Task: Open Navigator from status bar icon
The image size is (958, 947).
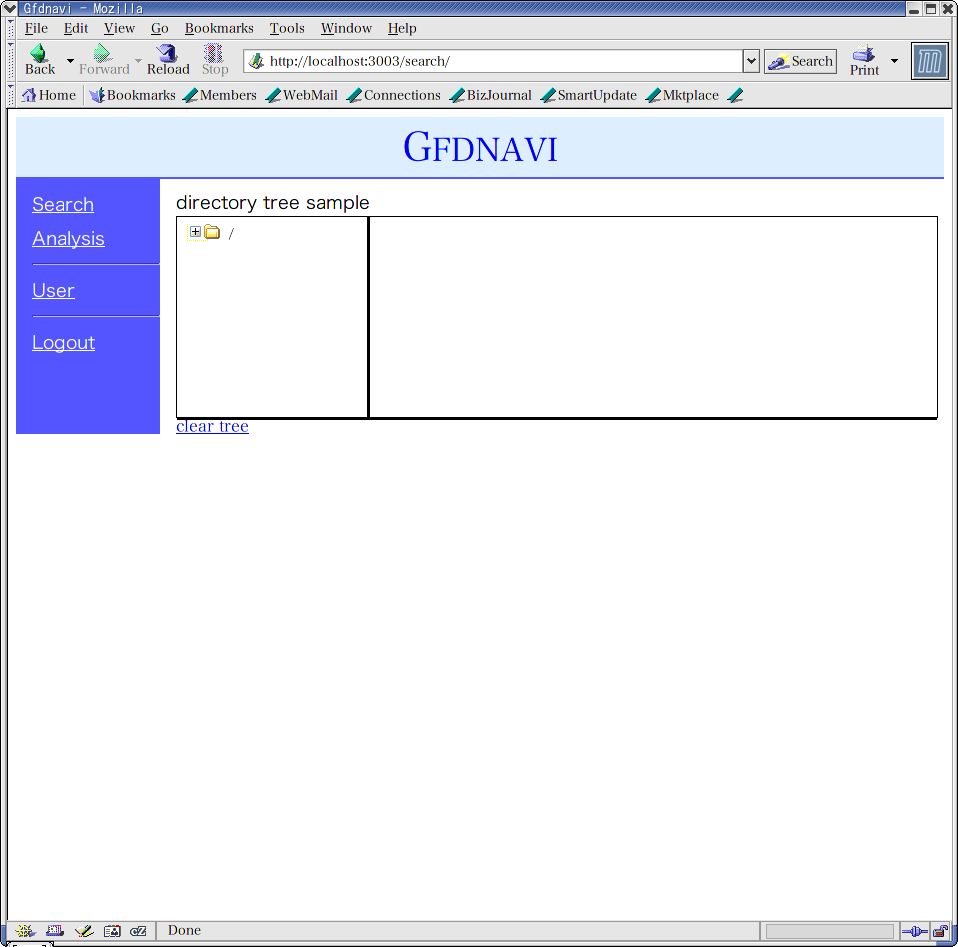Action: coord(25,931)
